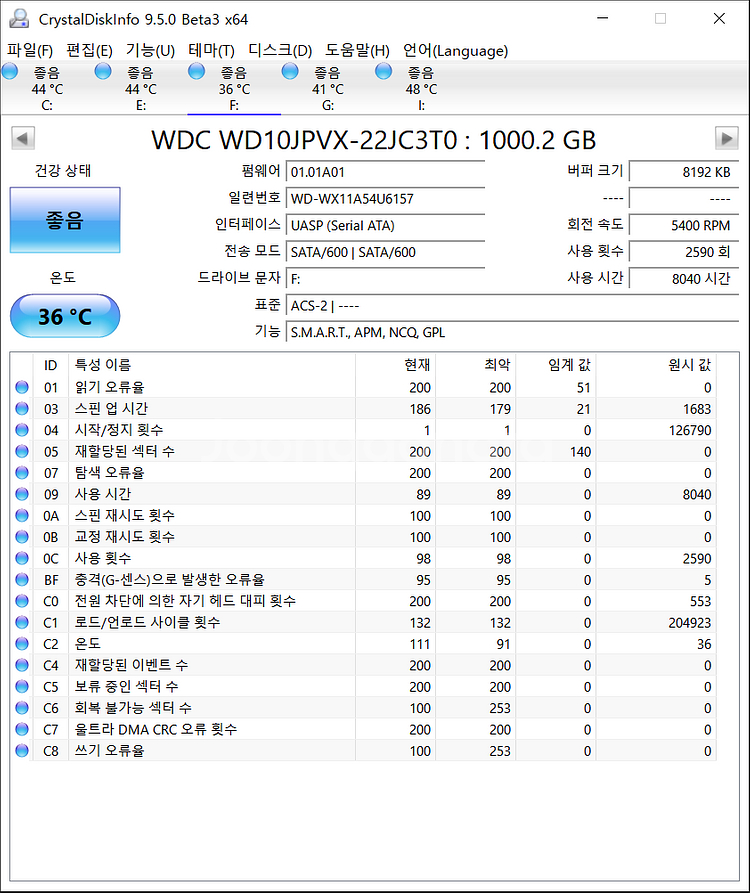Select the F: disk tab
750x893 pixels.
[233, 88]
